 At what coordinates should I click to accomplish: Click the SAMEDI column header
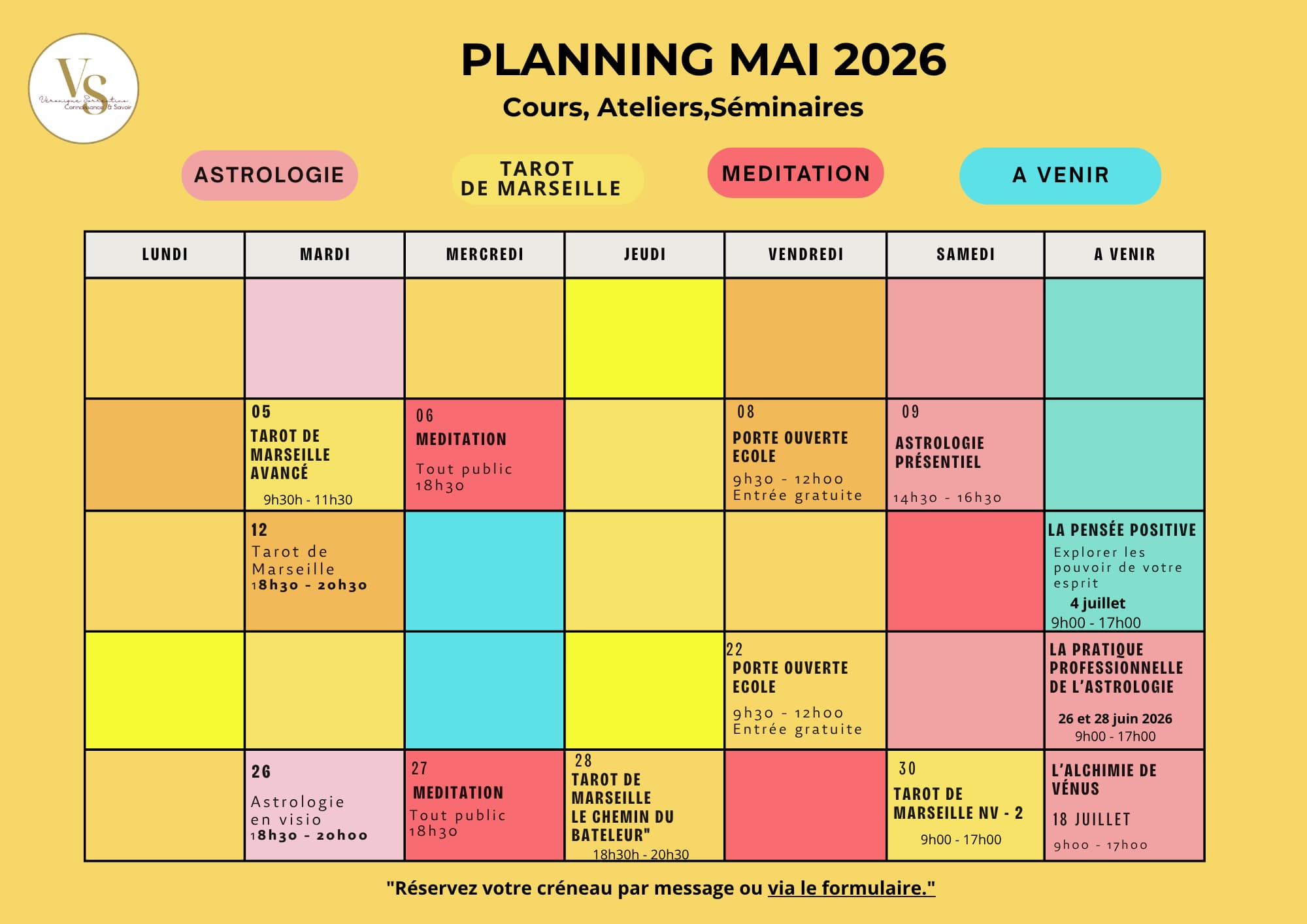[x=965, y=254]
